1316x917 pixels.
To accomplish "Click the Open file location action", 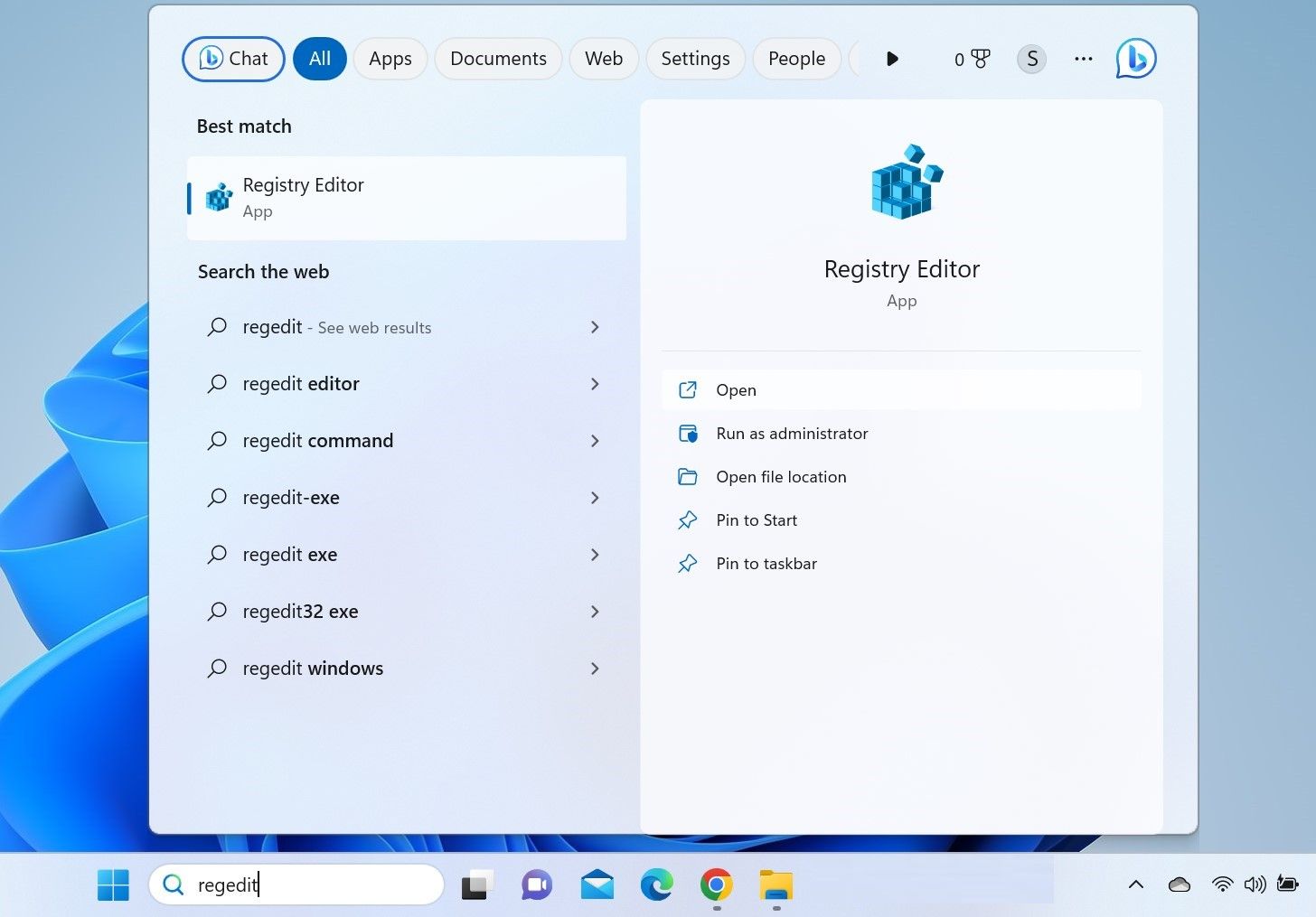I will 781,476.
